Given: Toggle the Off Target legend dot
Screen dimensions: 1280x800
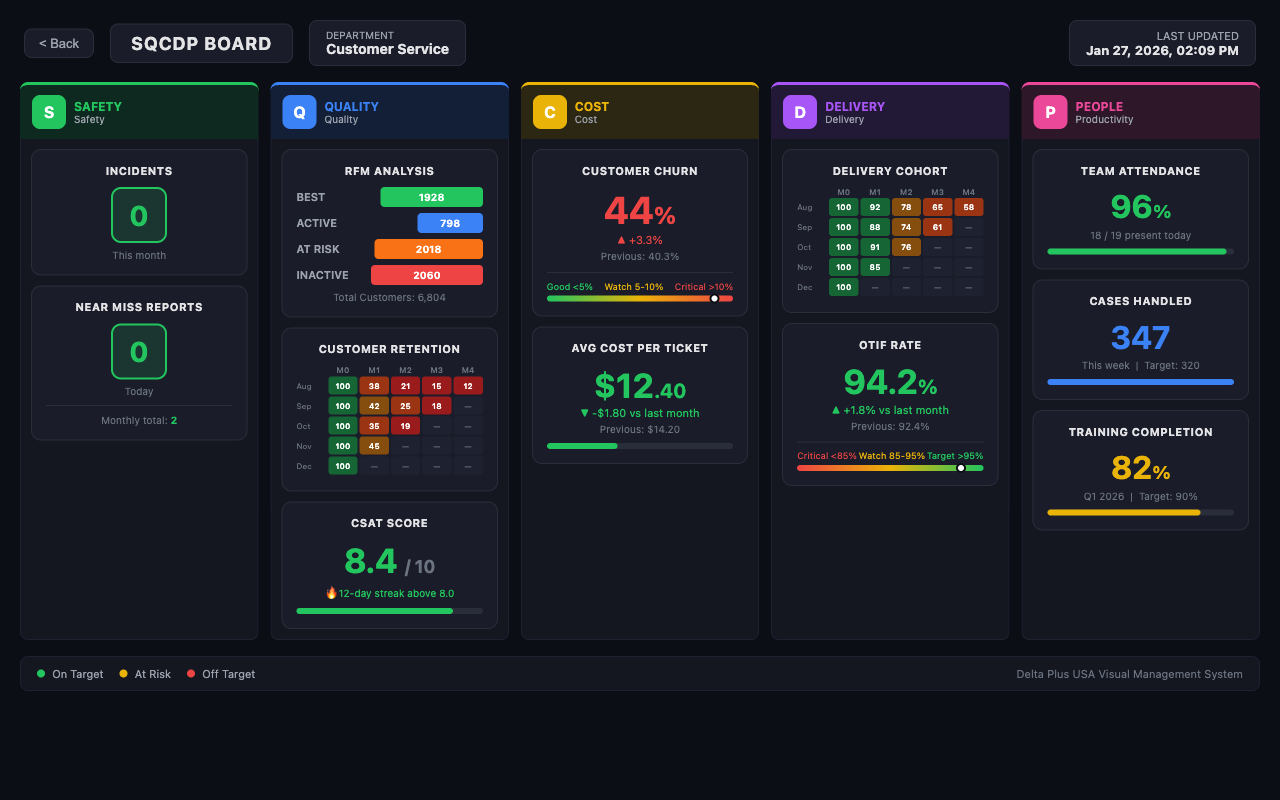Looking at the screenshot, I should [190, 674].
